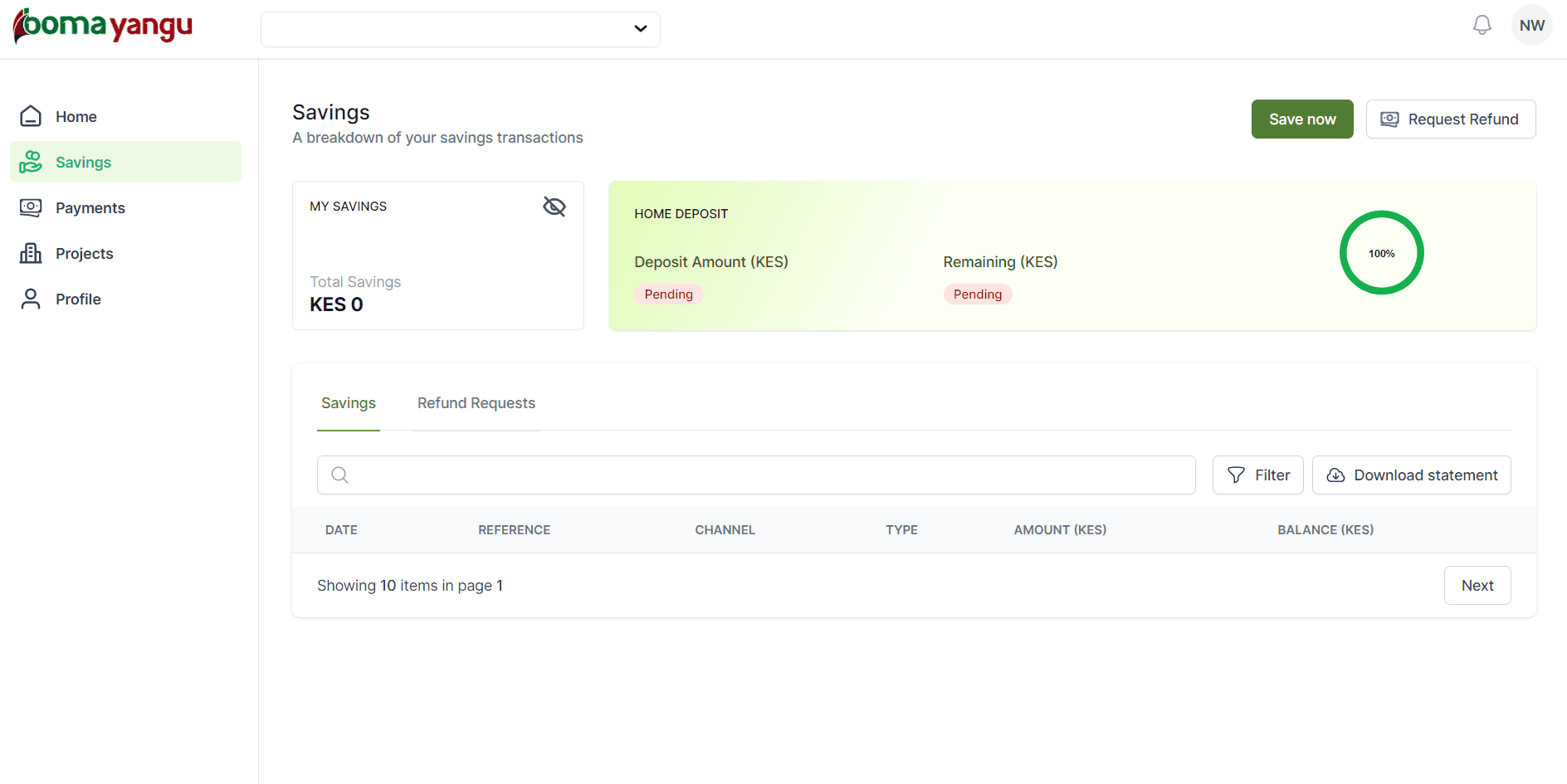Open notifications via the bell icon

point(1482,24)
